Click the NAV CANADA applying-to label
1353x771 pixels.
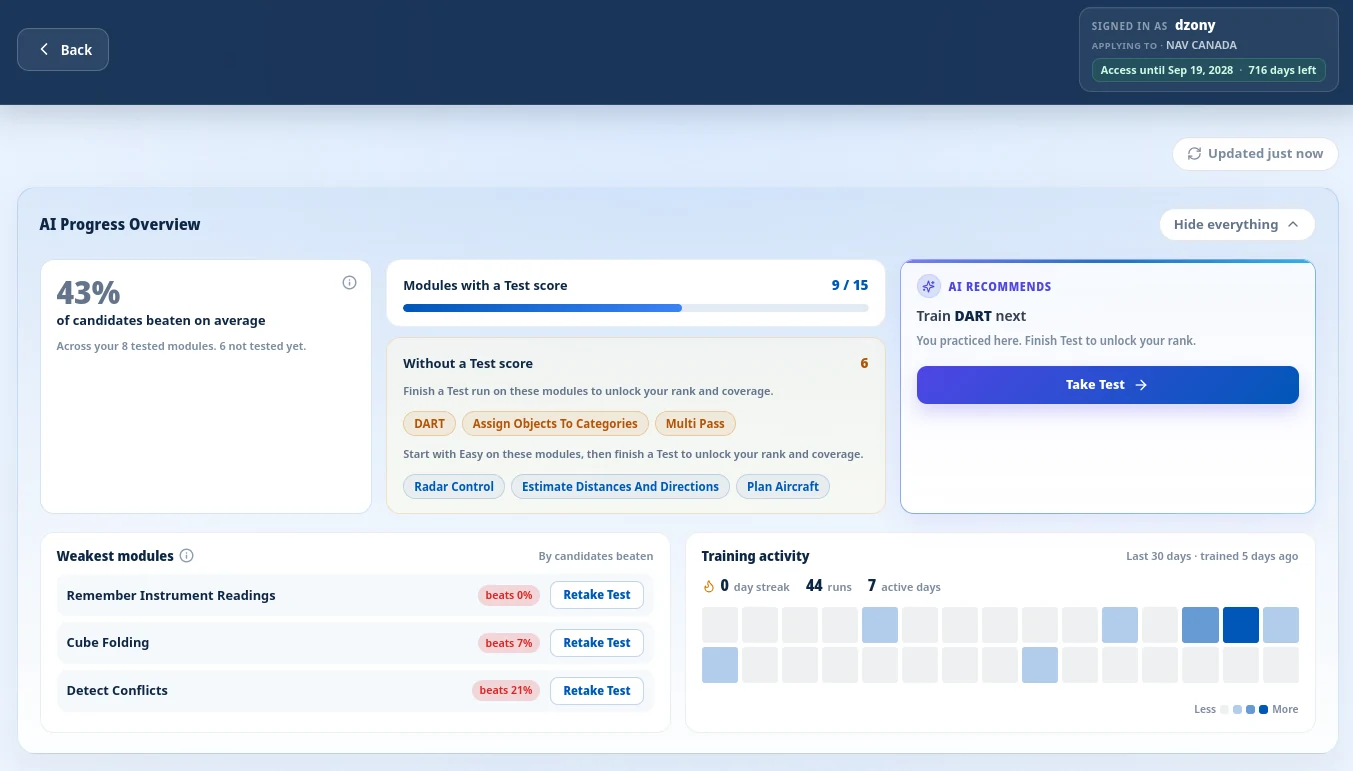[1201, 46]
